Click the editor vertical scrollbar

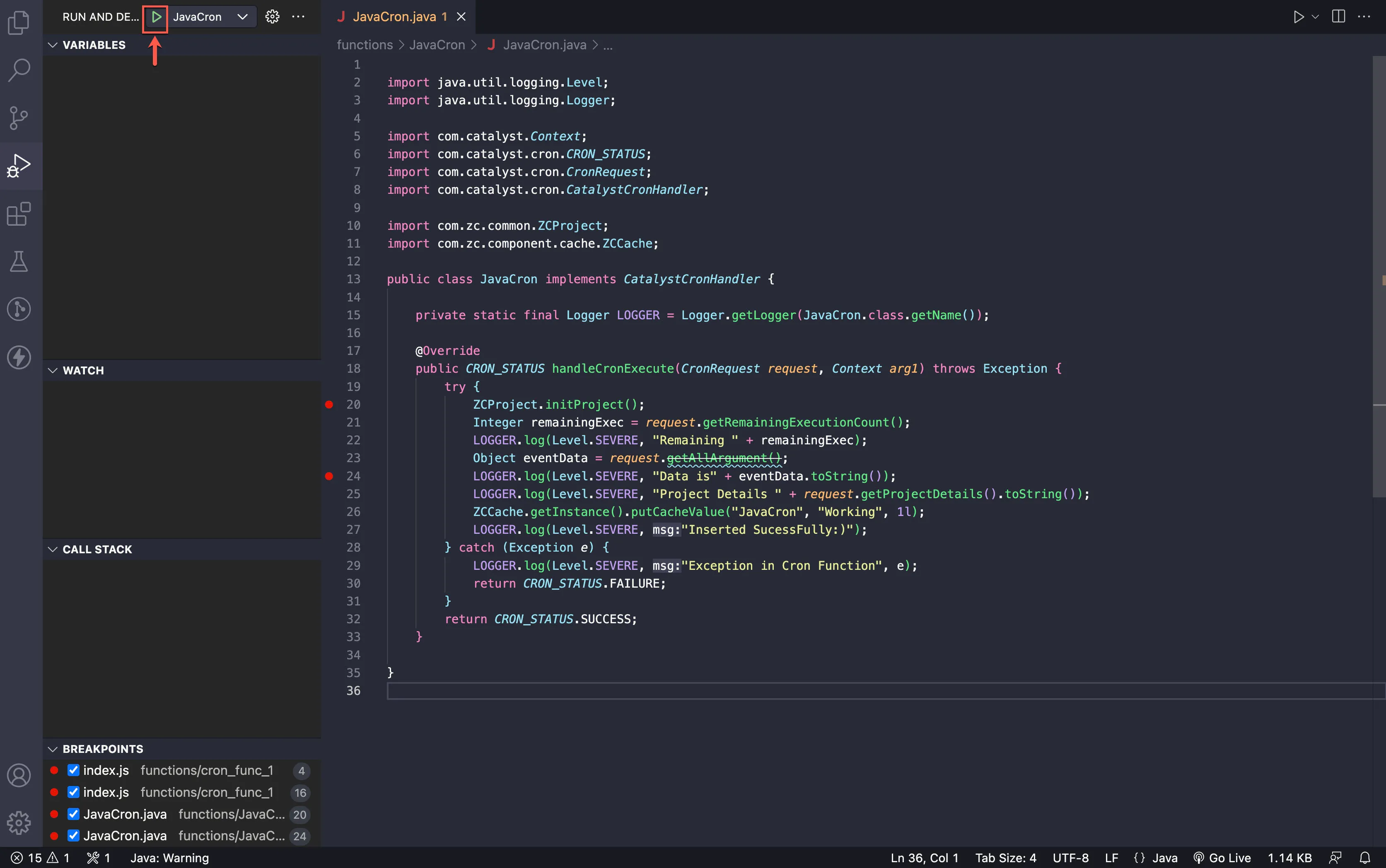pos(1379,277)
